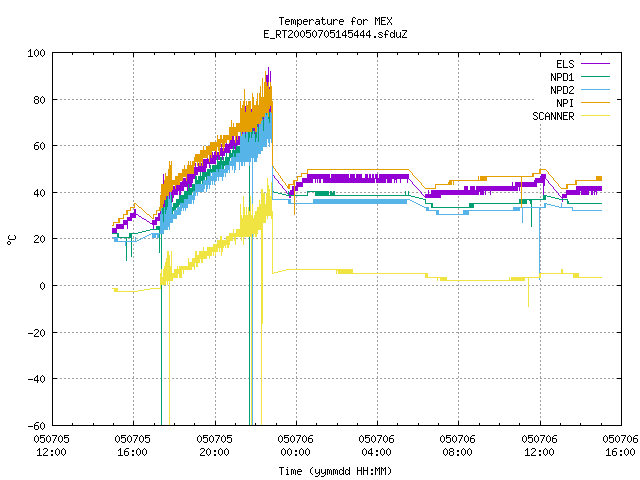Click the y-axis value 20
This screenshot has height=480, width=640.
(39, 239)
